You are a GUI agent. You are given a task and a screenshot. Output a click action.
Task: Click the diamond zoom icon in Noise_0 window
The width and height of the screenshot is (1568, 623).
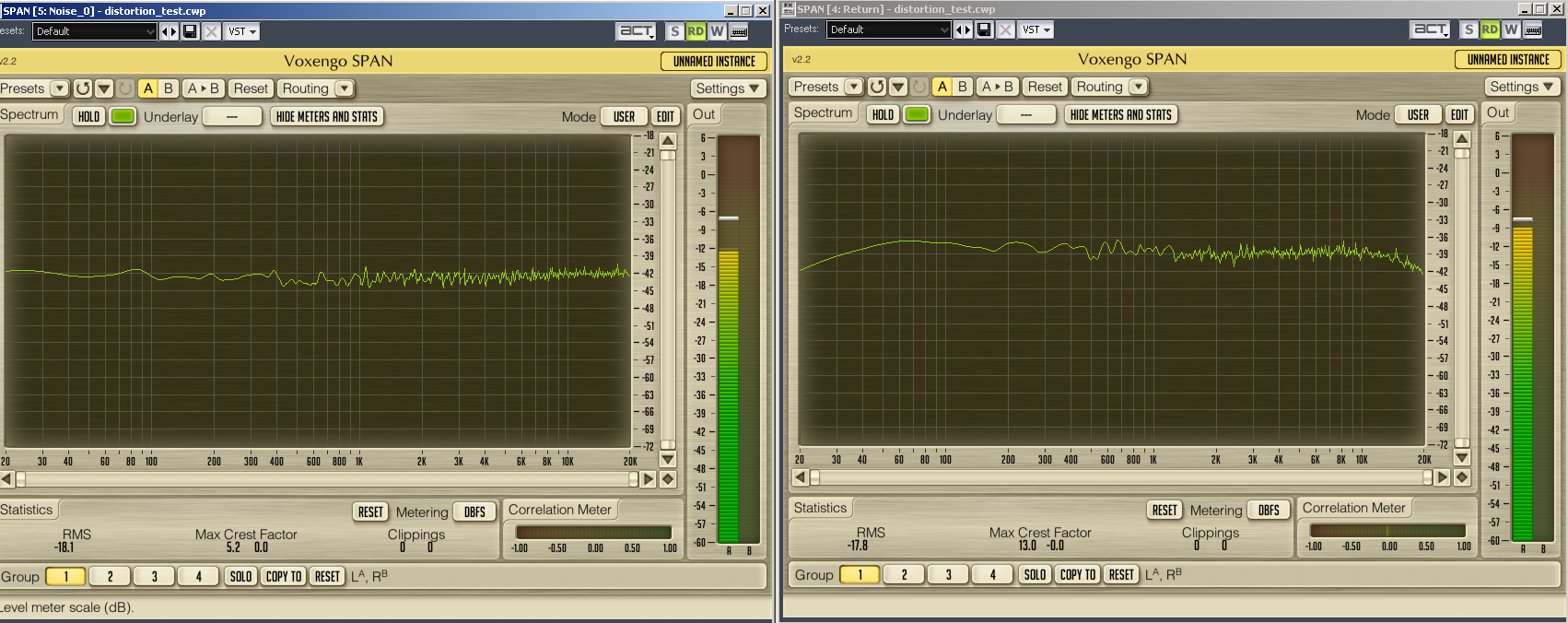pos(668,479)
